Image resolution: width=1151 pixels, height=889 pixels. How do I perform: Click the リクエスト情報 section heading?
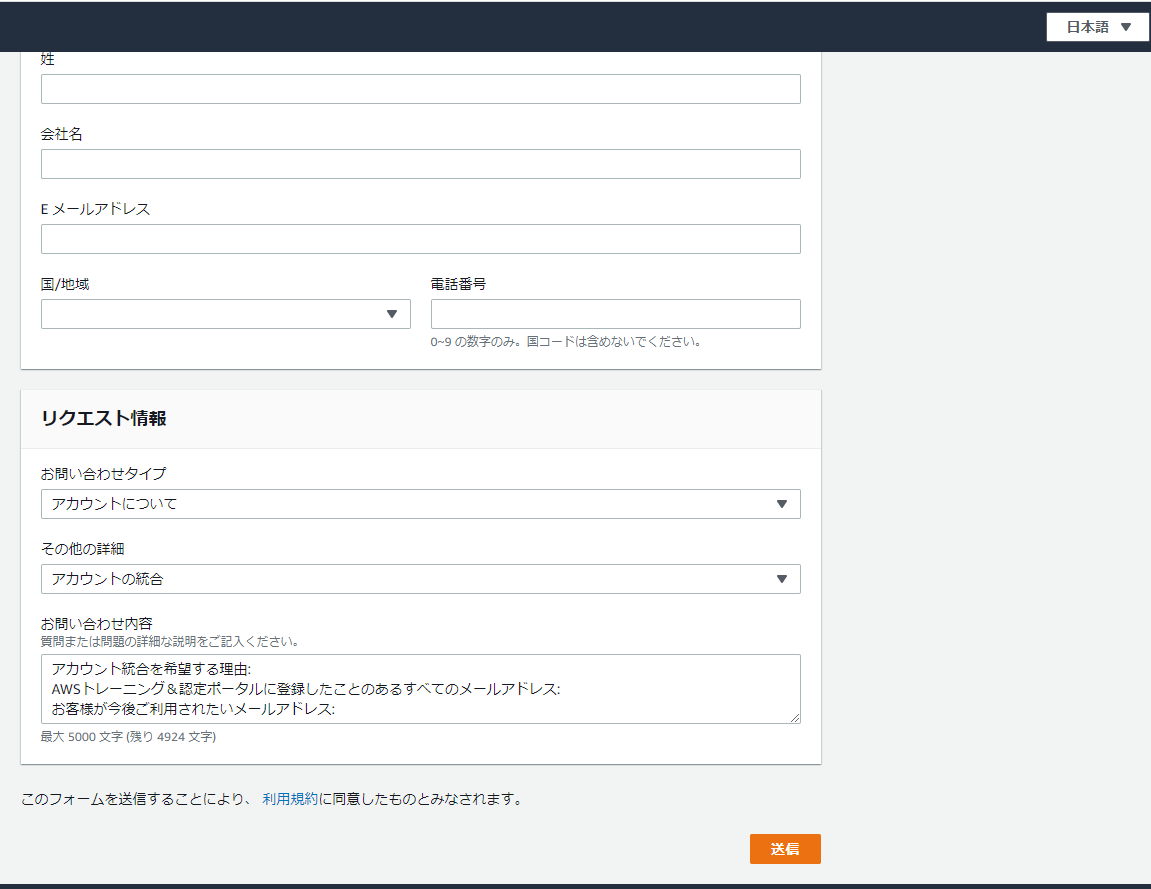104,418
